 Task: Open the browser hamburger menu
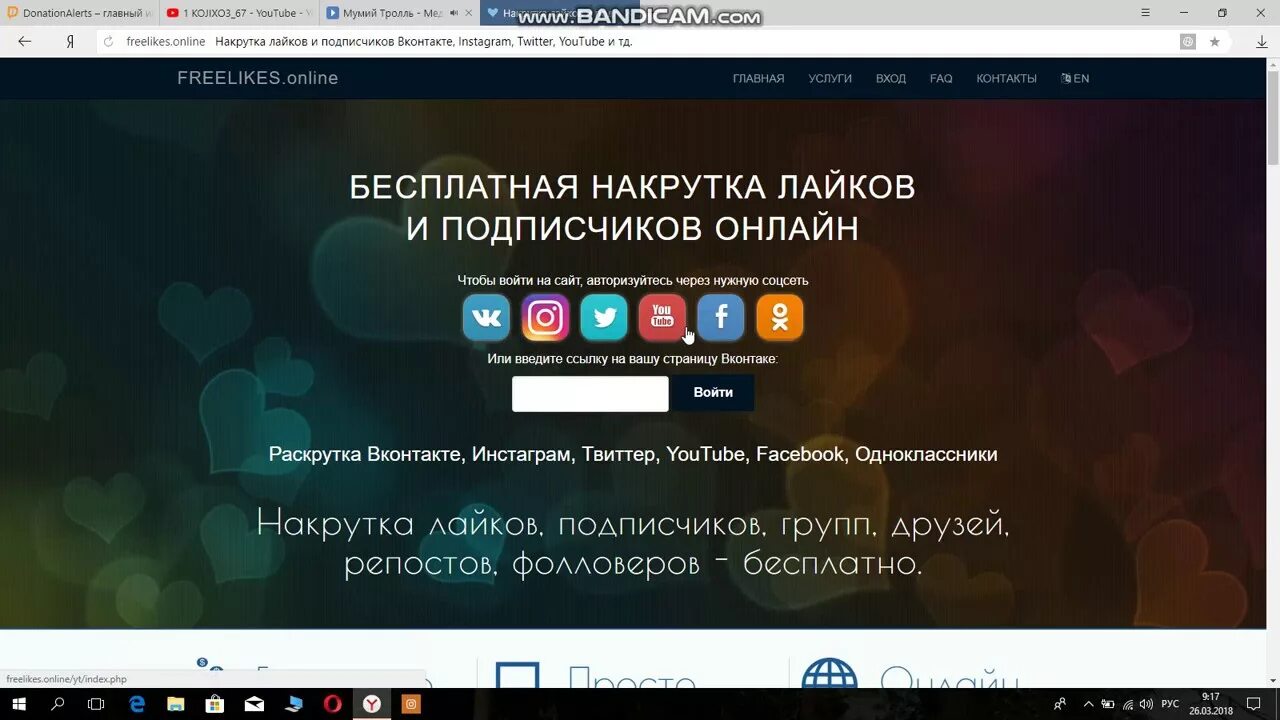coord(1146,13)
